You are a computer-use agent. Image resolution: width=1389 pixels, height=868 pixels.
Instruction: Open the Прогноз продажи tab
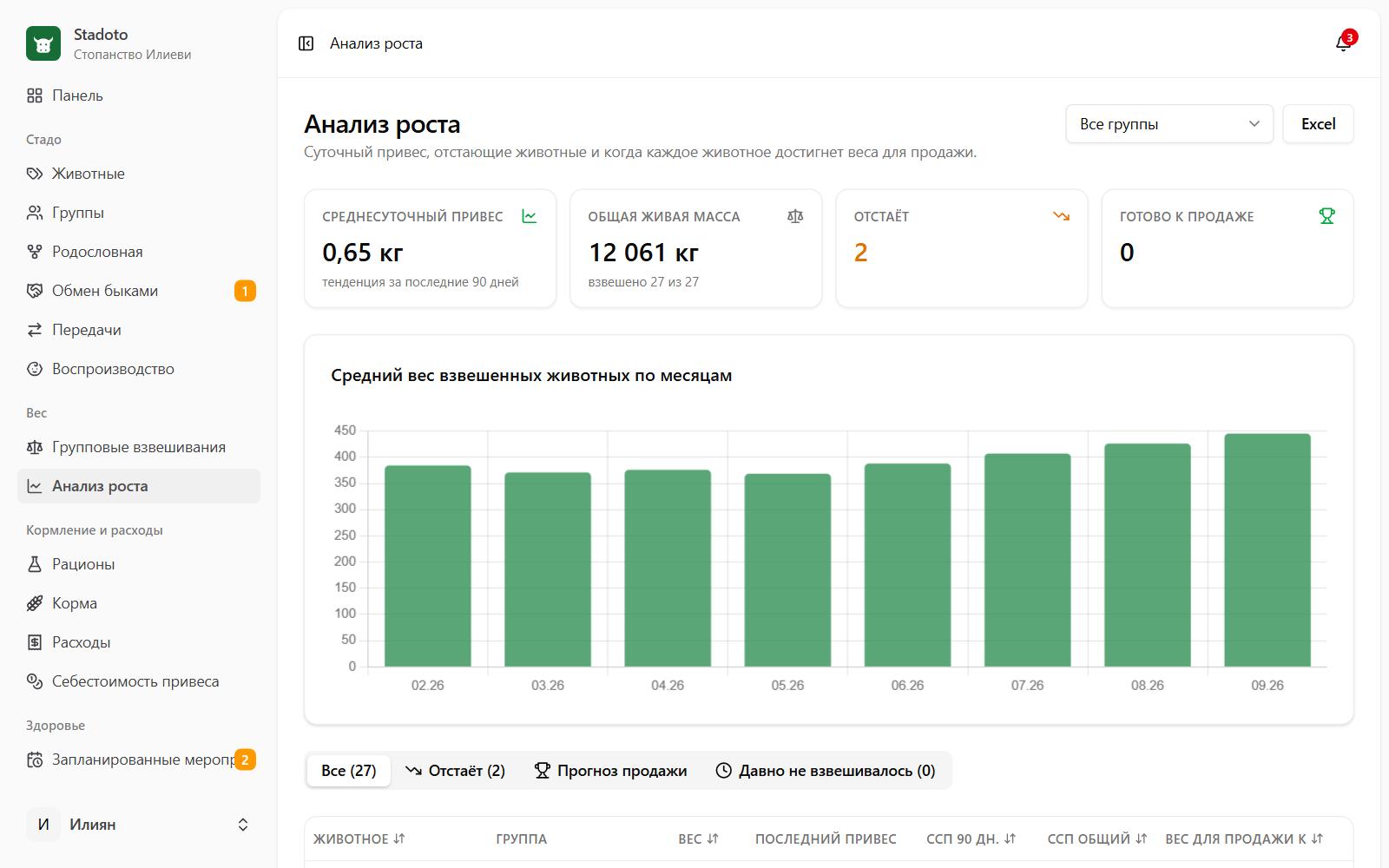[x=610, y=771]
